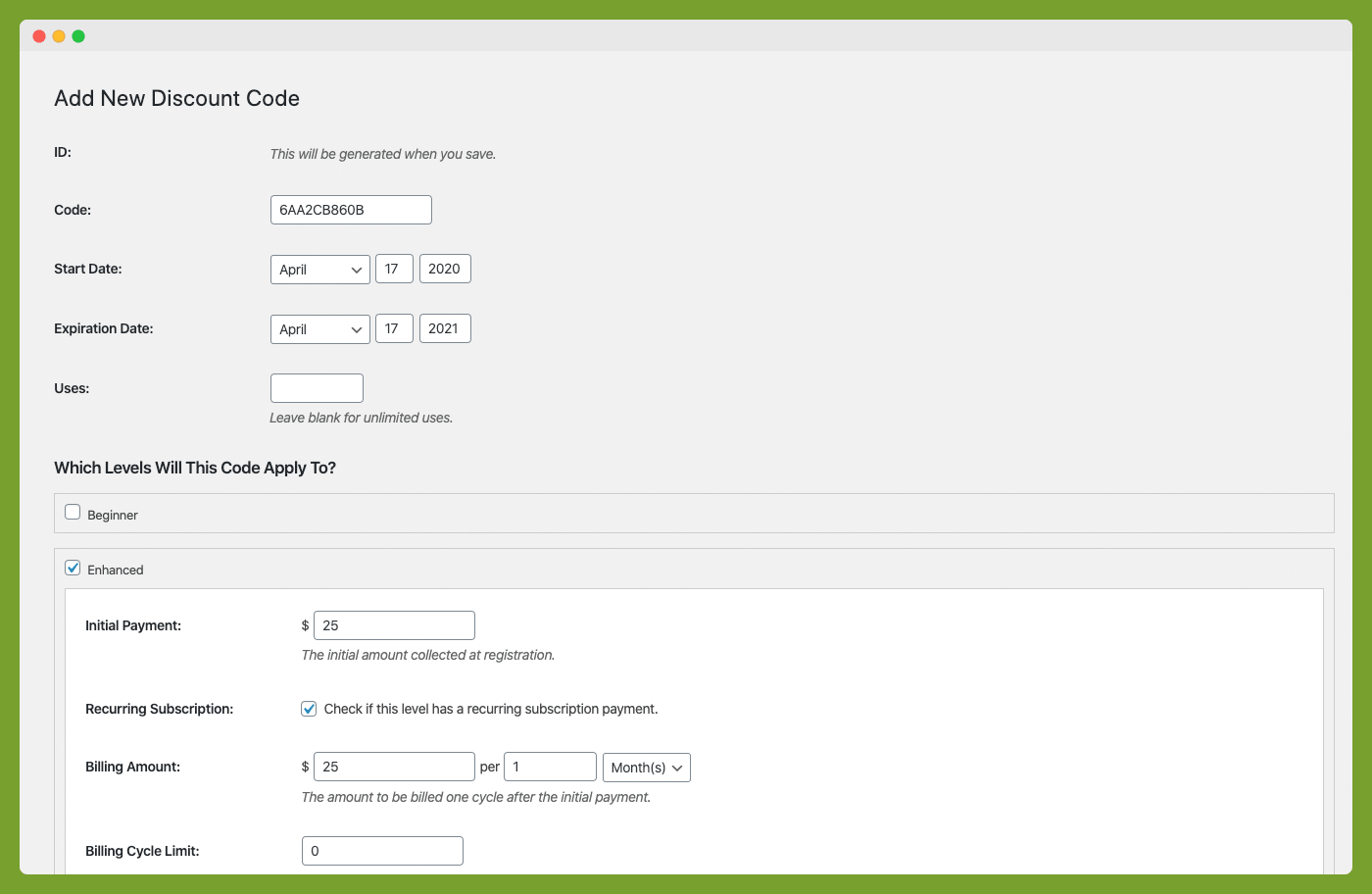Open the Start Date month dropdown
Screen dimensions: 1372x894
(319, 269)
